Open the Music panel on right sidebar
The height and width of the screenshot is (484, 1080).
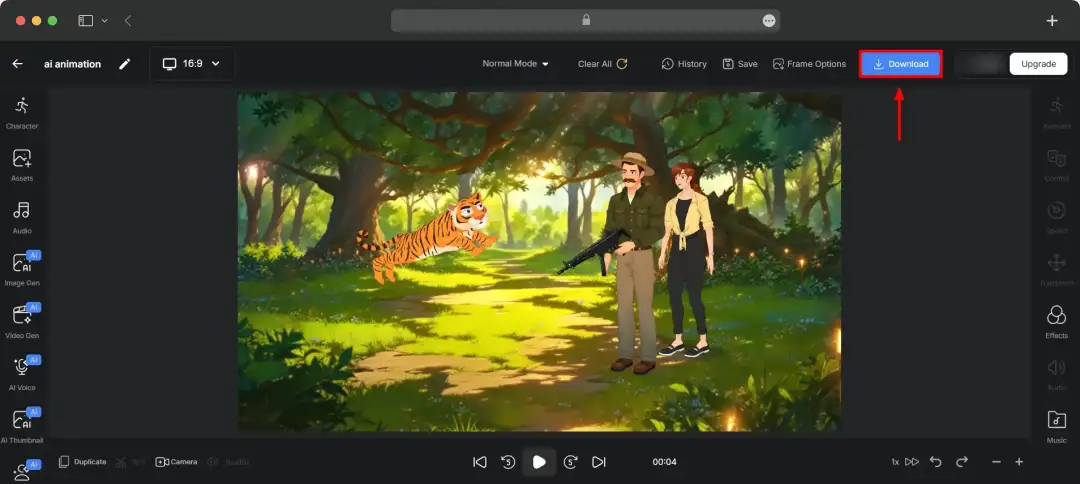(x=1056, y=427)
